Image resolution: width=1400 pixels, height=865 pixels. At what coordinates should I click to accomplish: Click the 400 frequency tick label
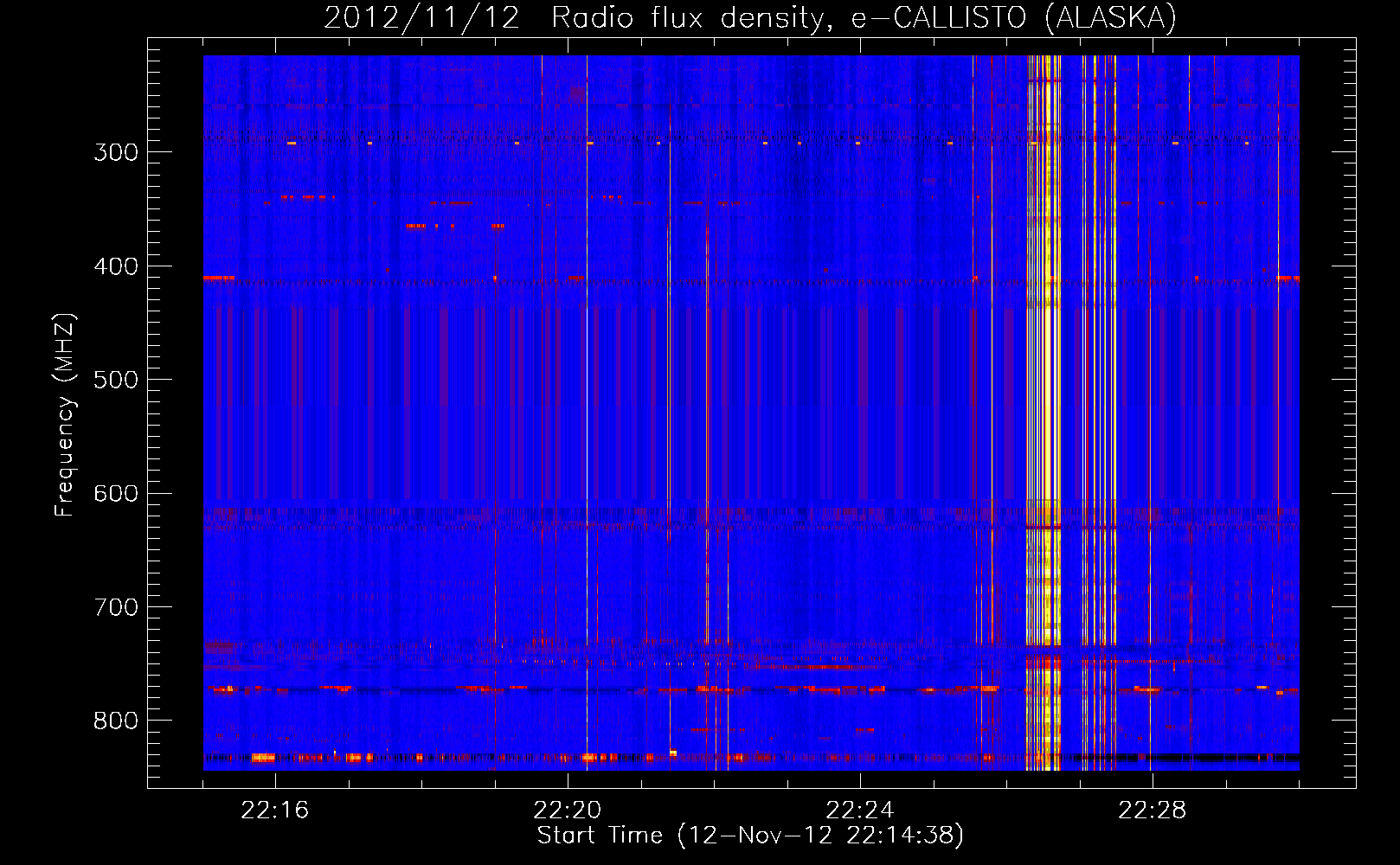click(x=116, y=266)
